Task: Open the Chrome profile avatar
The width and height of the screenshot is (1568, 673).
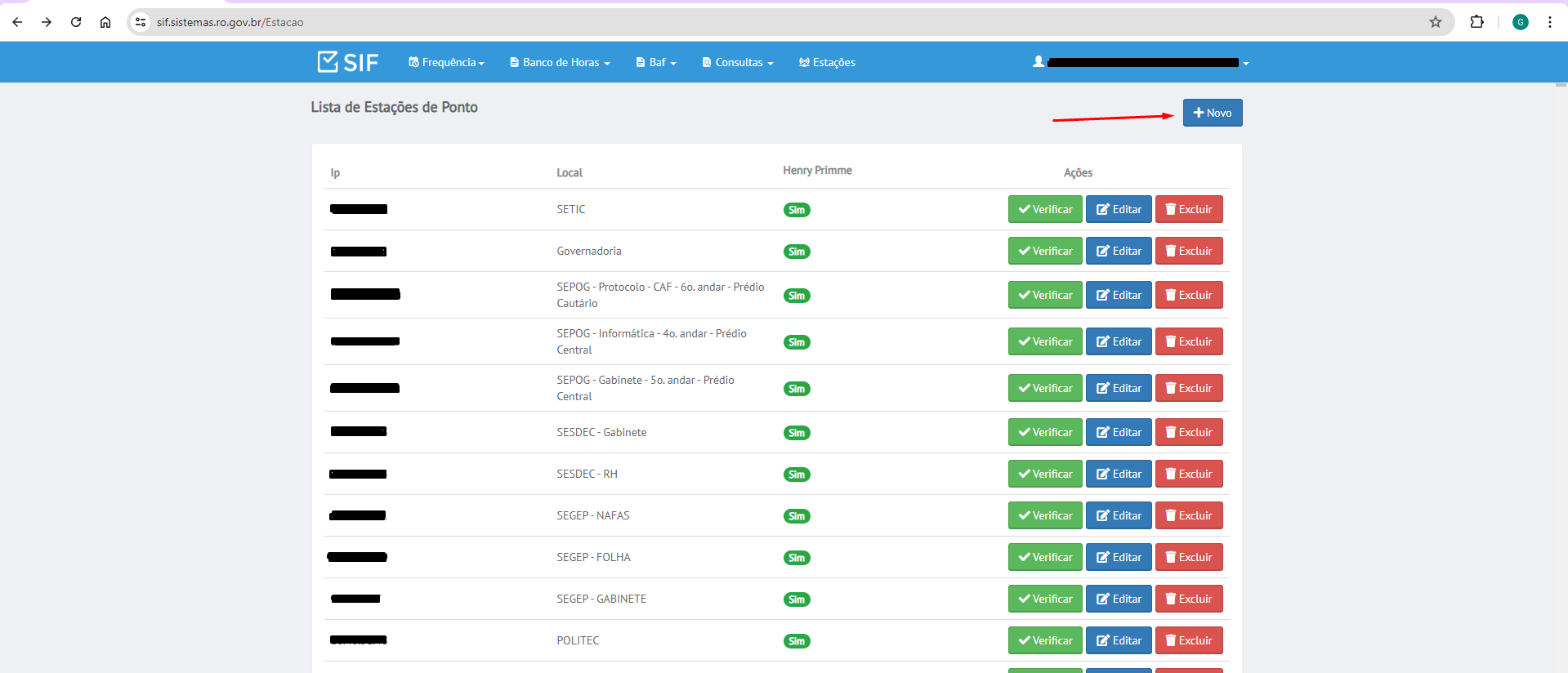Action: click(1521, 22)
